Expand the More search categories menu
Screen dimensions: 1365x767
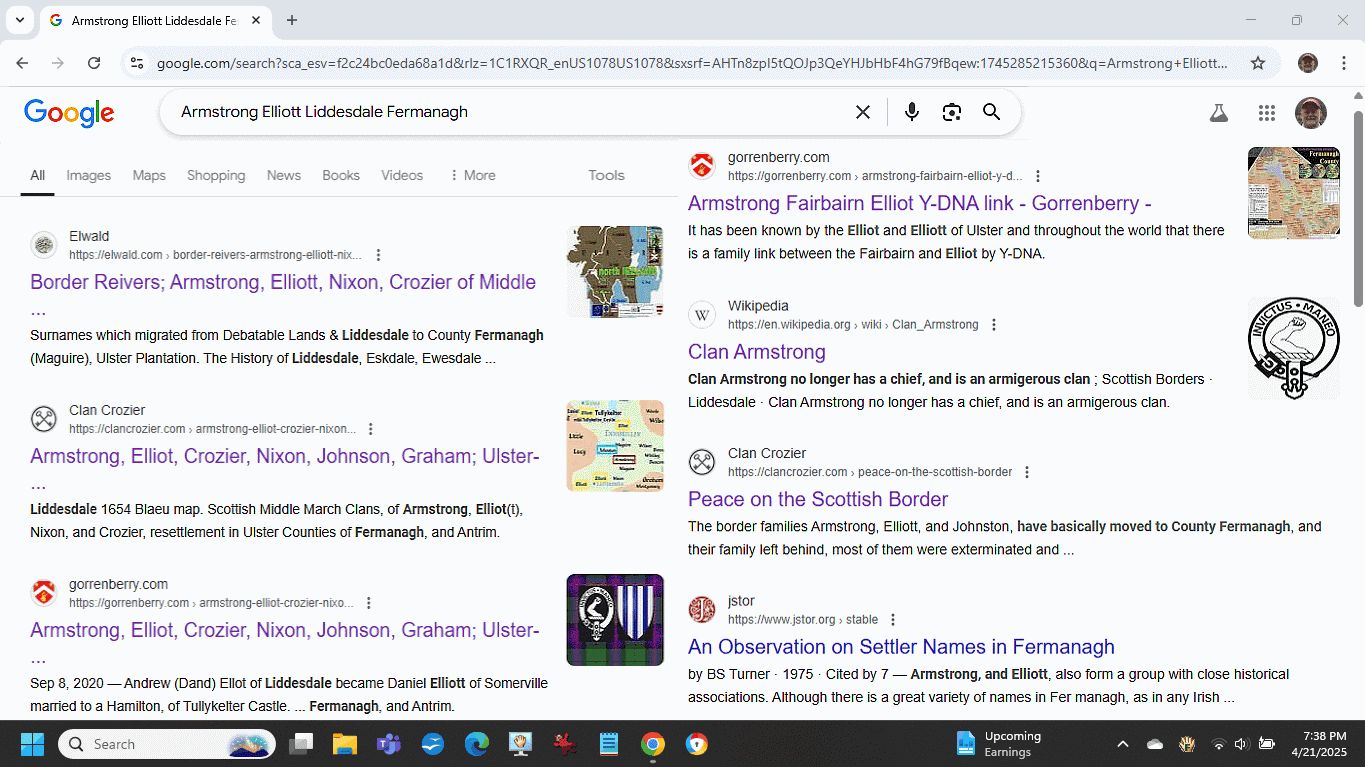click(472, 175)
